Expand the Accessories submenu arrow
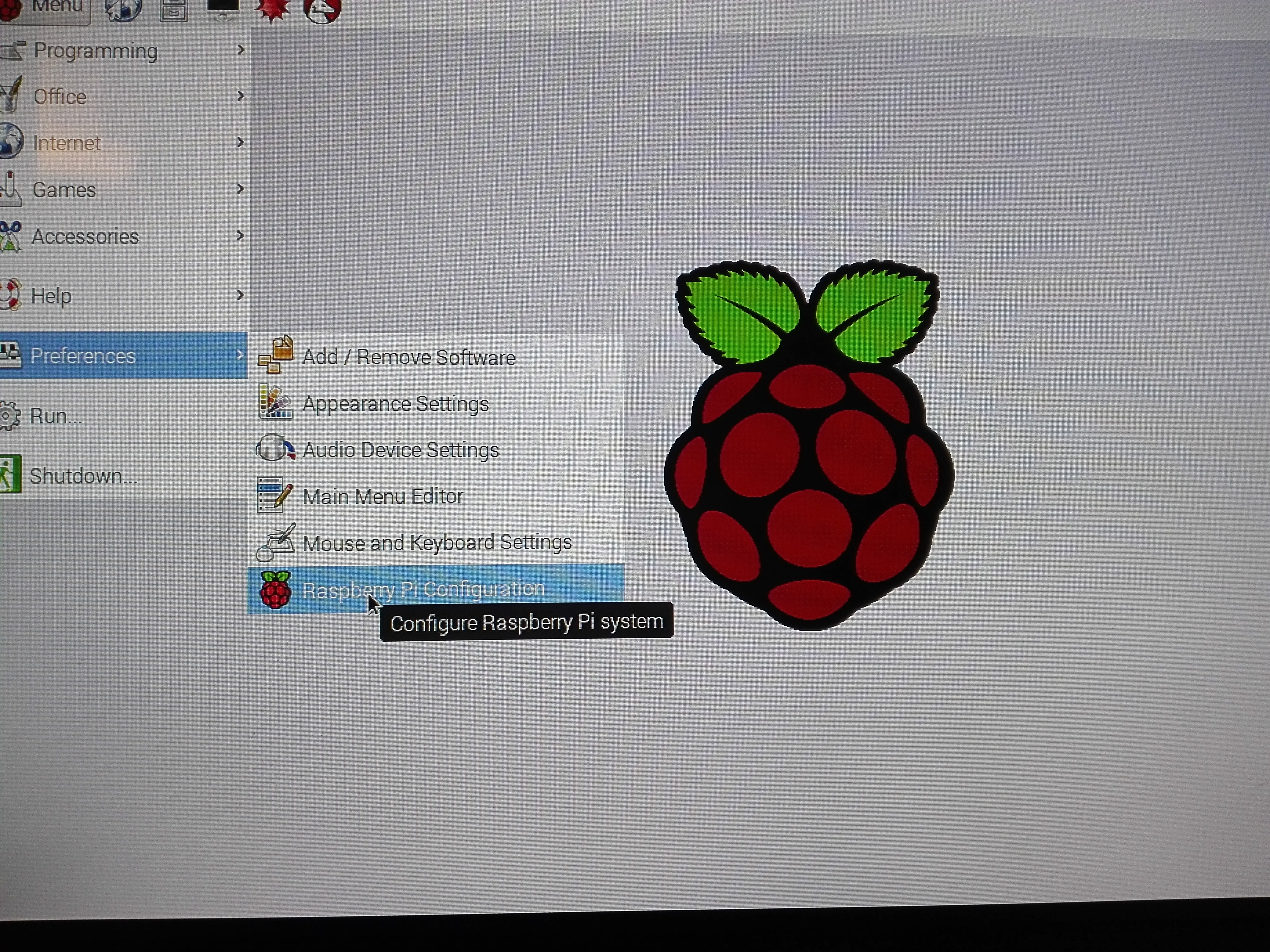 coord(241,235)
